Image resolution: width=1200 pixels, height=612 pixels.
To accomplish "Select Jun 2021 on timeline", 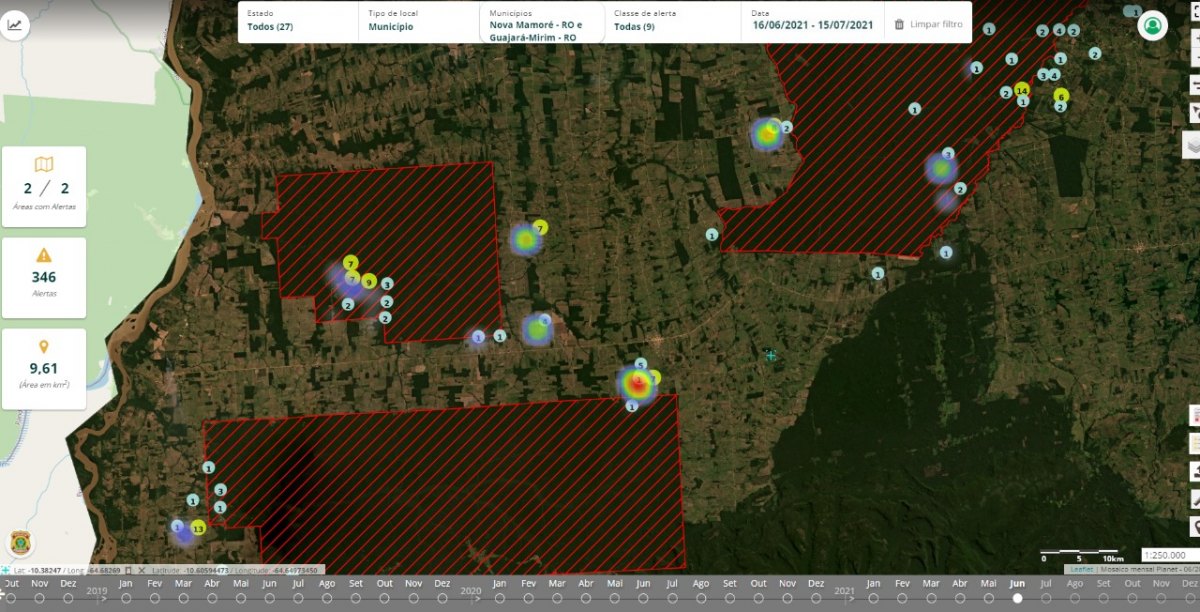I will click(x=1017, y=598).
